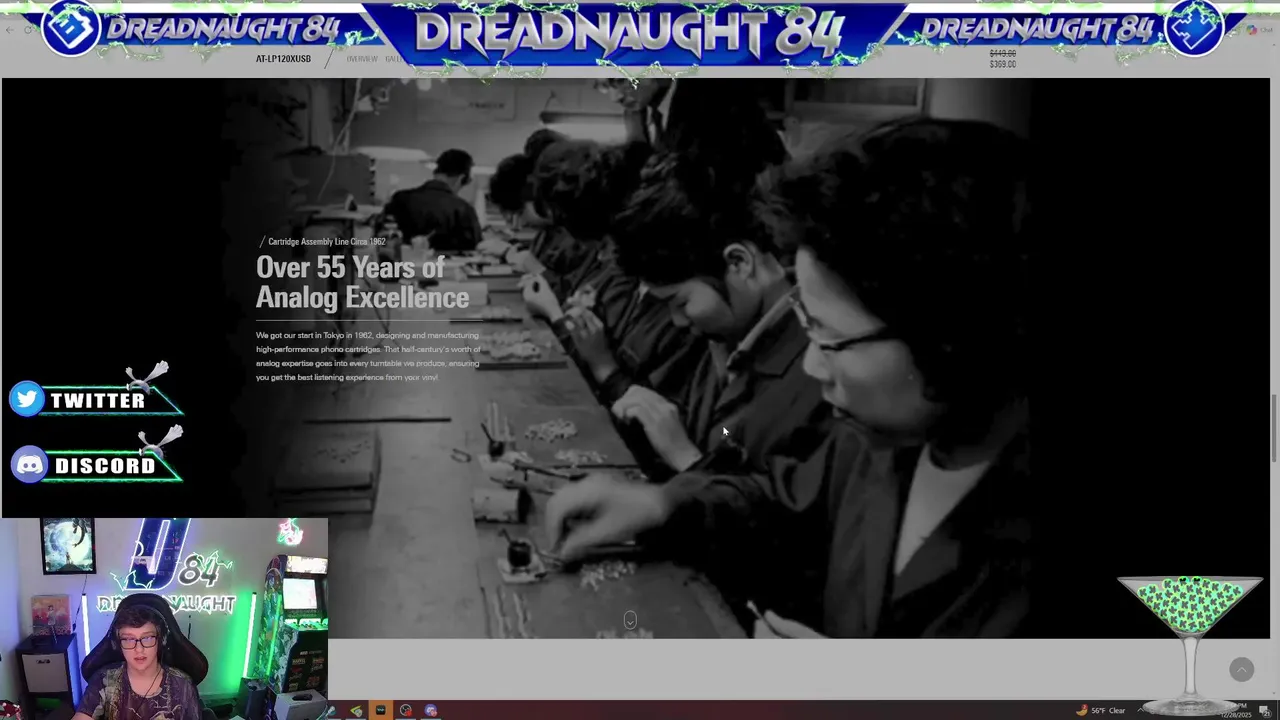The image size is (1280, 720).
Task: Open the red circular taskbar app icon
Action: click(x=405, y=711)
